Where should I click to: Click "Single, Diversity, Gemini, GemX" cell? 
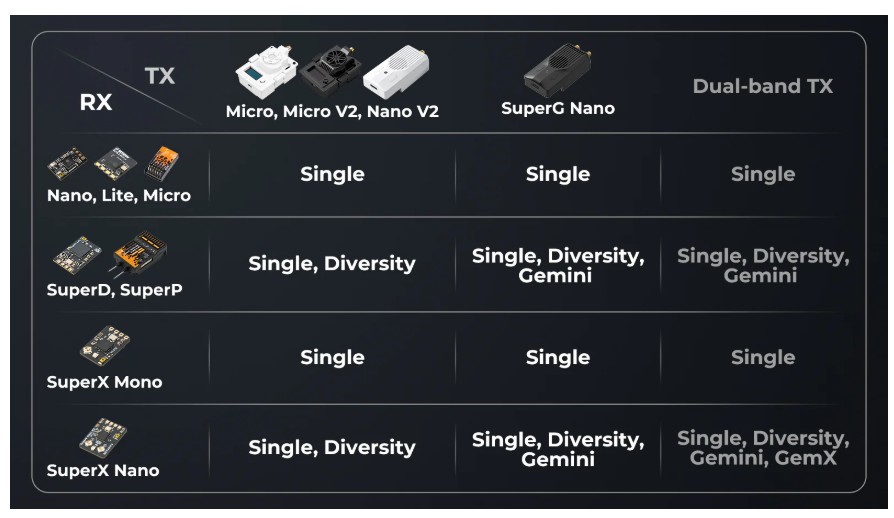(763, 448)
